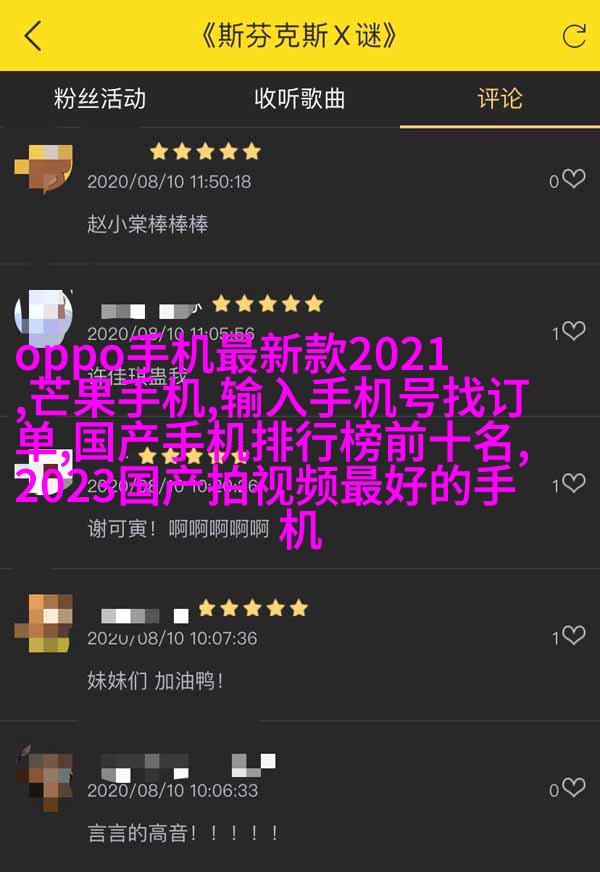Tap heart icon beside 妹妹们 加油鸭 comment
The width and height of the screenshot is (600, 872).
[x=573, y=635]
